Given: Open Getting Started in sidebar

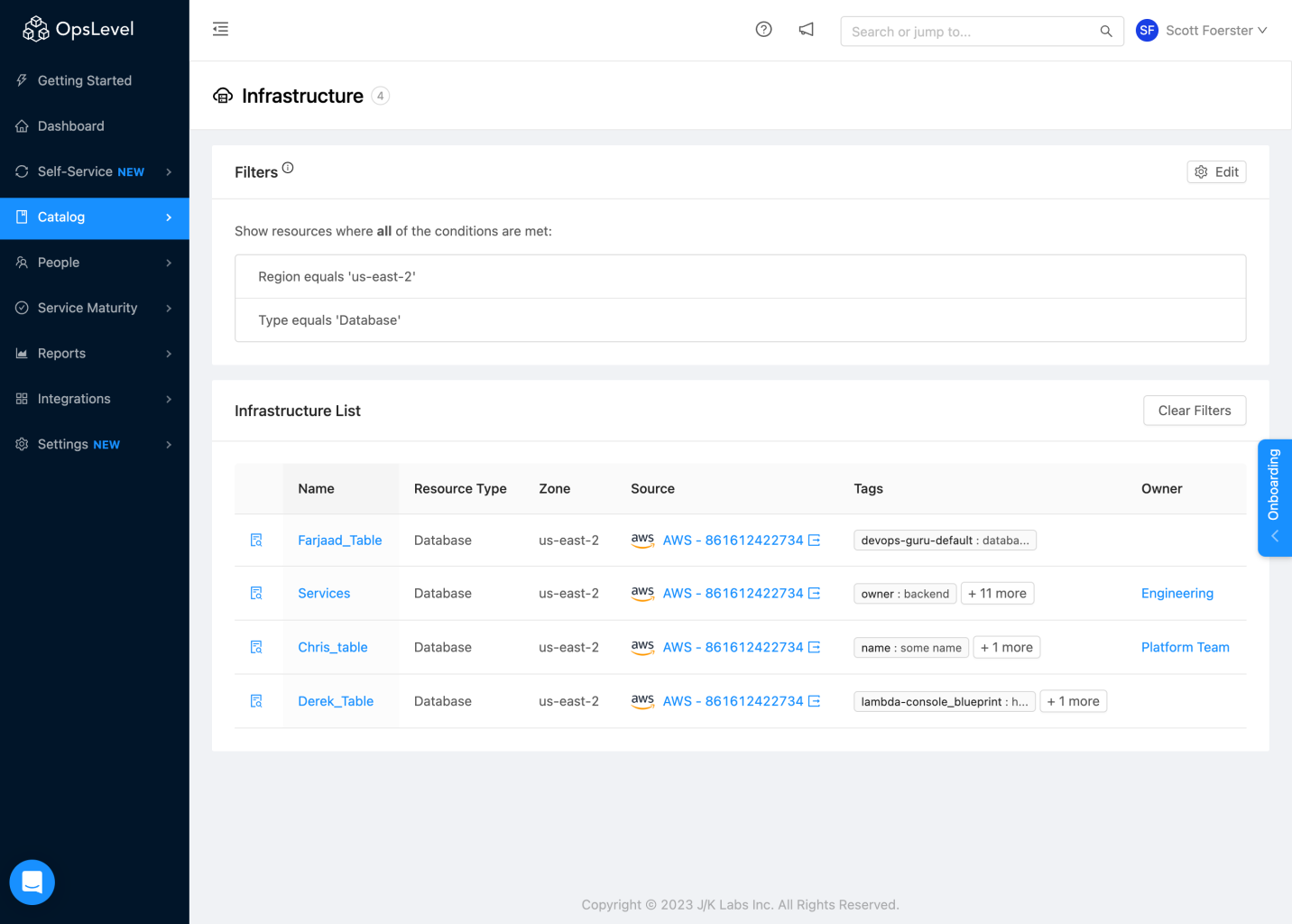Looking at the screenshot, I should click(95, 80).
